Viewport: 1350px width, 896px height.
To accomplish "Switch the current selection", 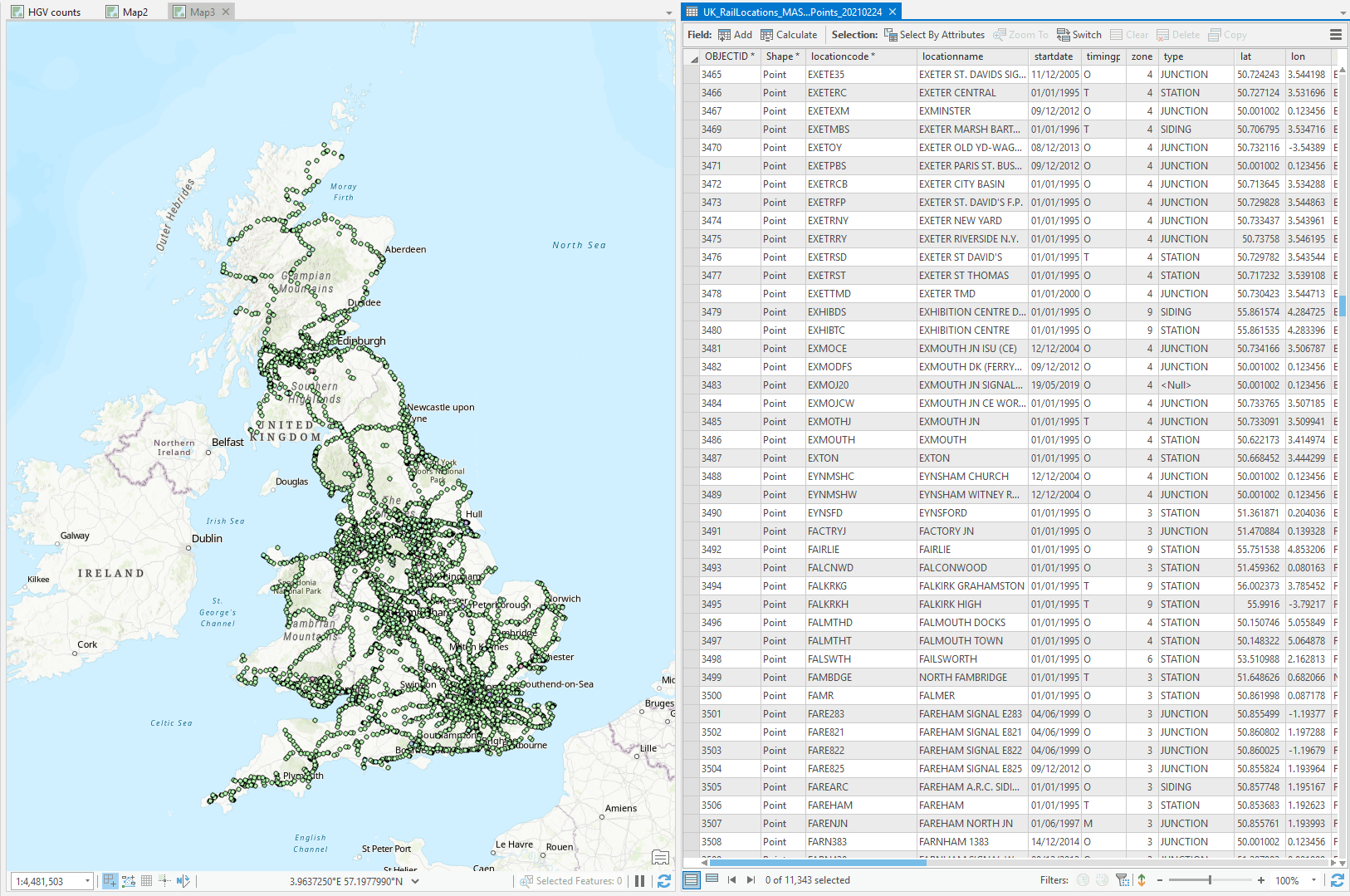I will (x=1079, y=35).
